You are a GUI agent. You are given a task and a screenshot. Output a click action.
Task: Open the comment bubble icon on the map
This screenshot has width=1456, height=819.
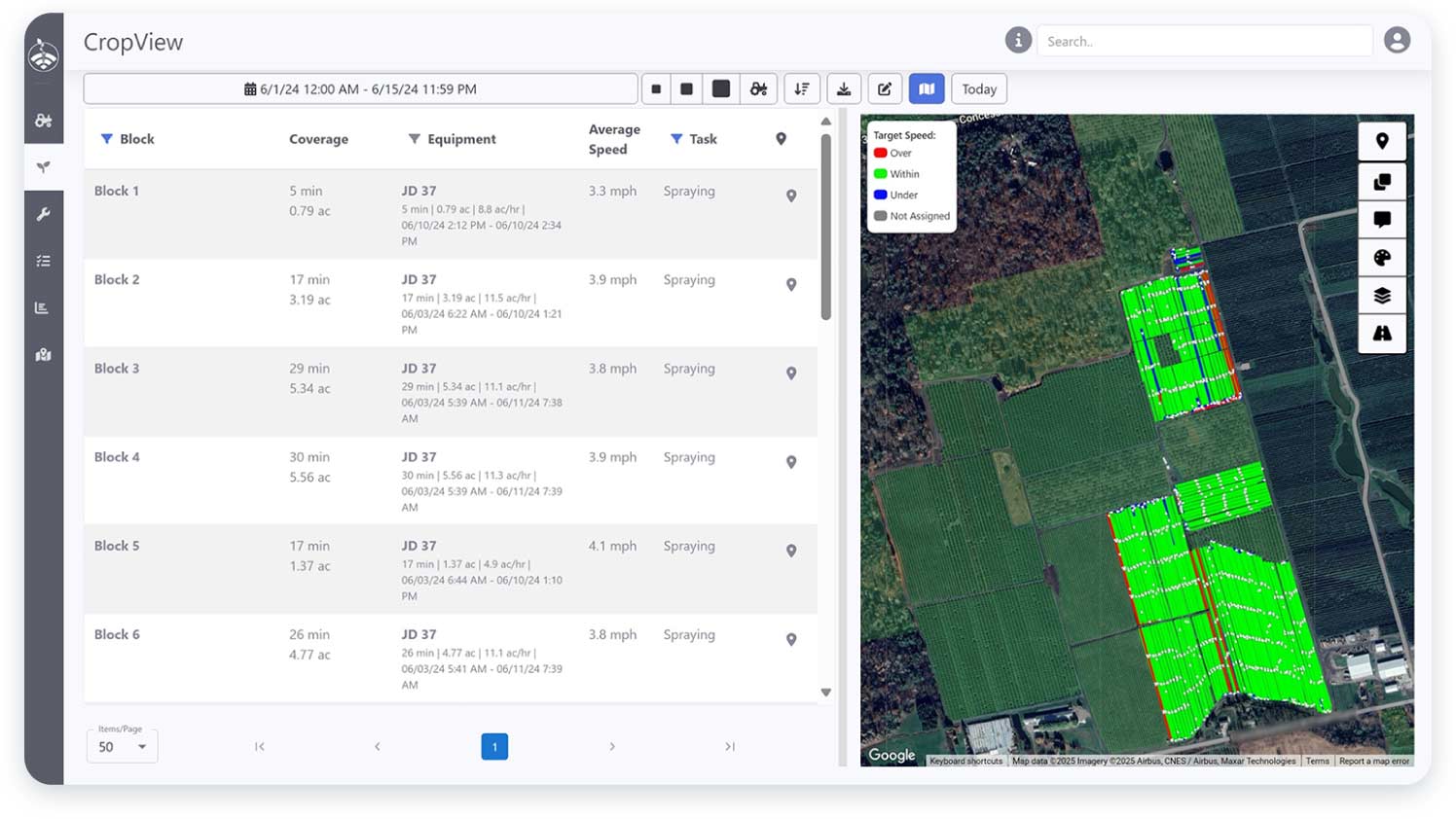1381,219
